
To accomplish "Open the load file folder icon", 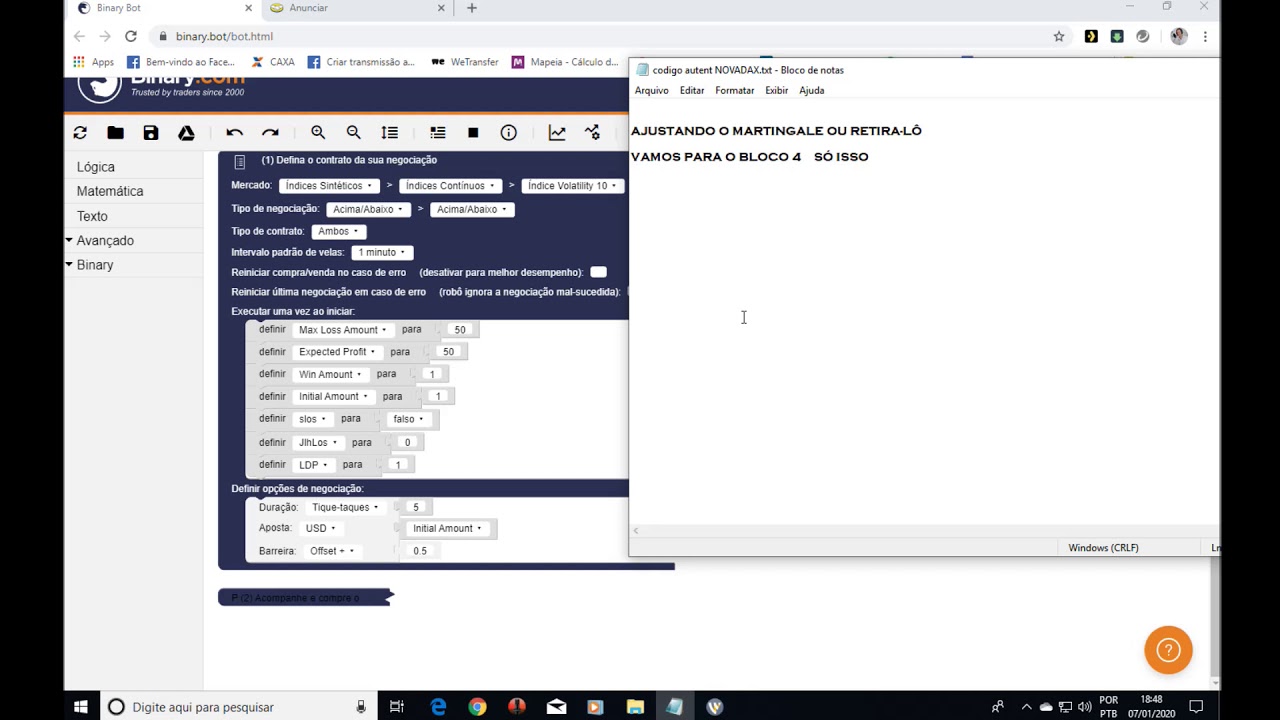I will [116, 133].
